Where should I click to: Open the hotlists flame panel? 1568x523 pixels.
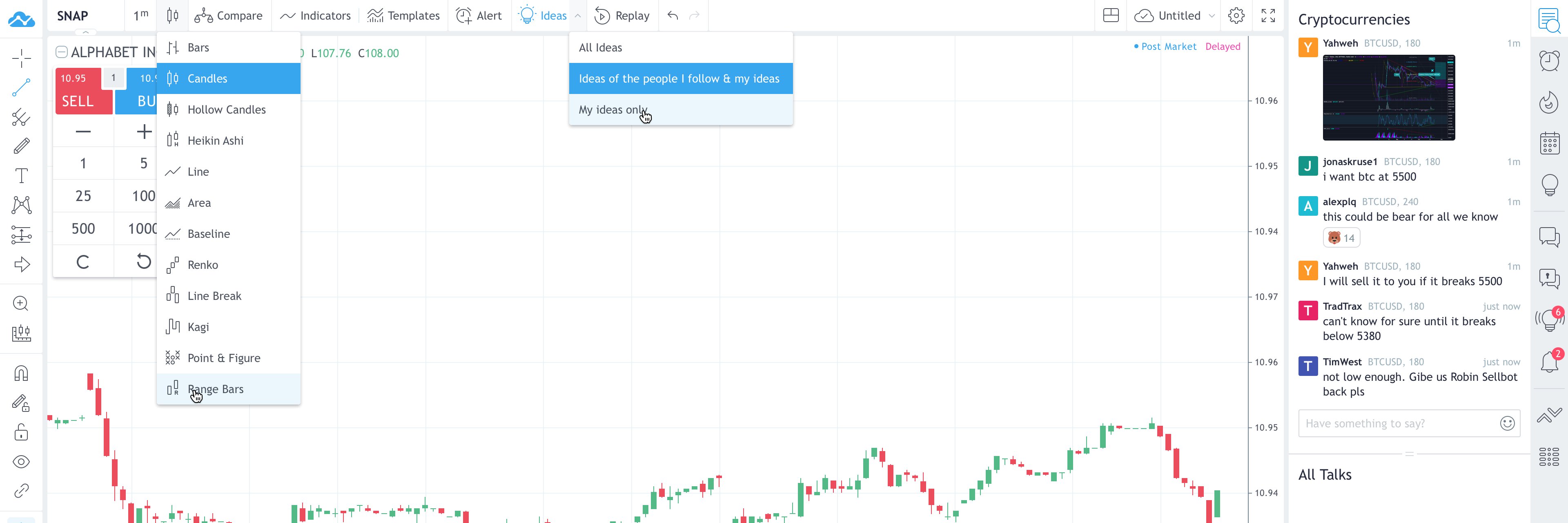(x=1550, y=102)
